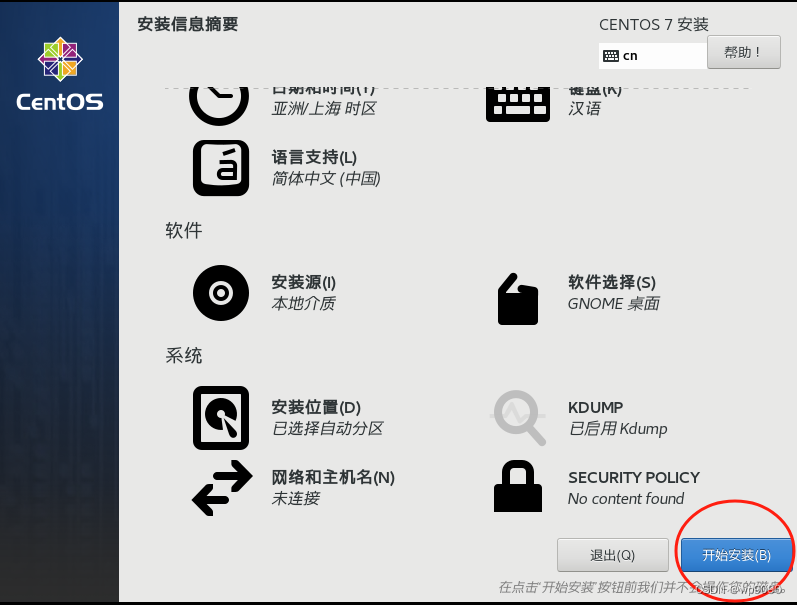
Task: Click the installation source disc icon
Action: (221, 293)
